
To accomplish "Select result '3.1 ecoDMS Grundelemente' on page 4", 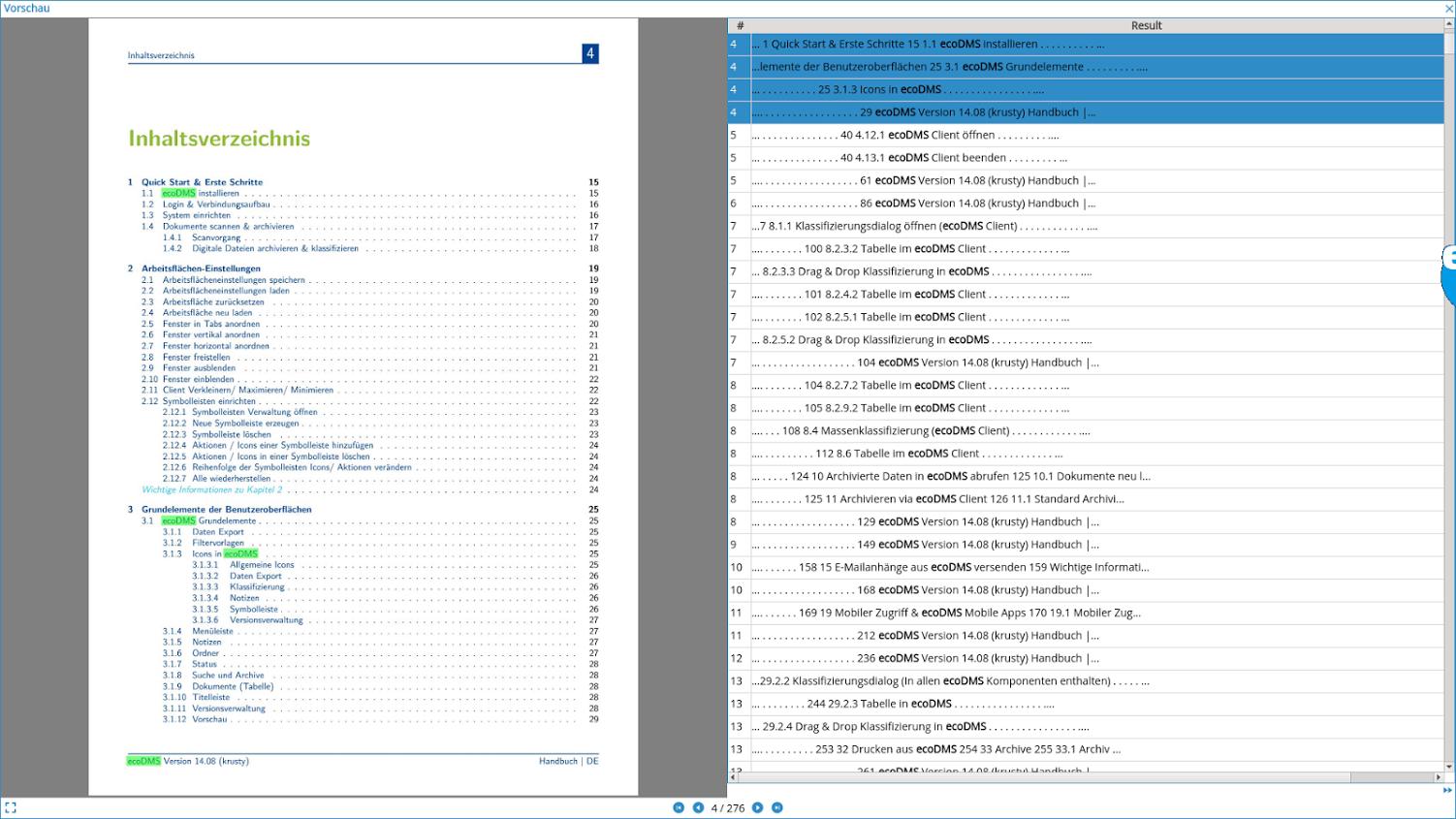I will coord(1086,67).
